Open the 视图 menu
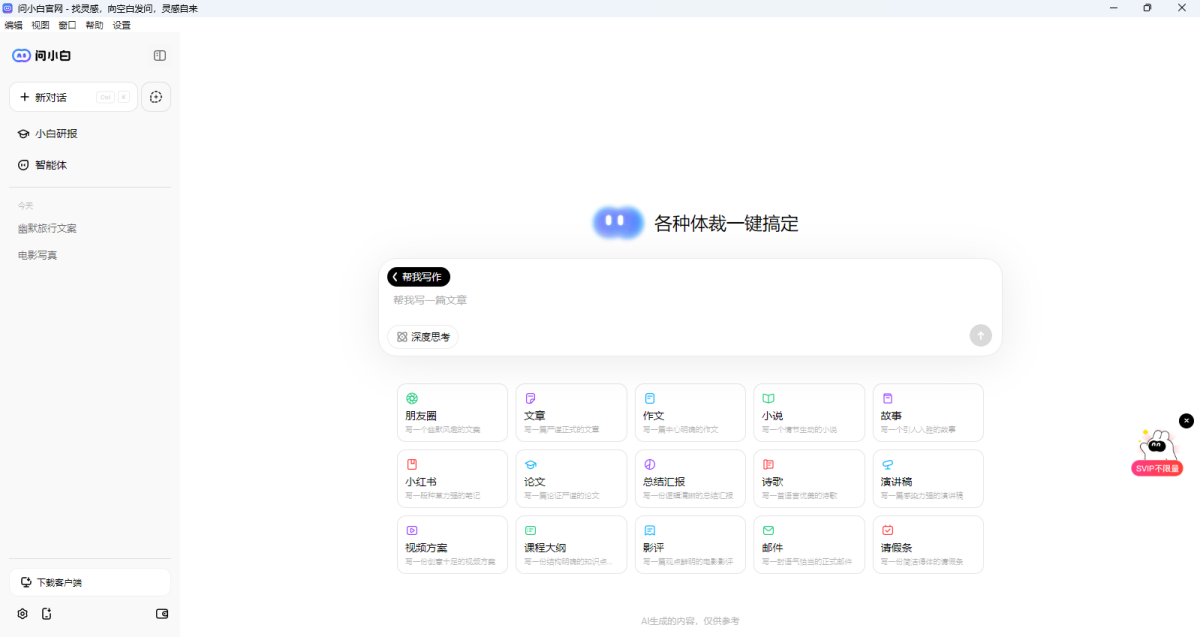Viewport: 1200px width, 637px height. tap(41, 25)
